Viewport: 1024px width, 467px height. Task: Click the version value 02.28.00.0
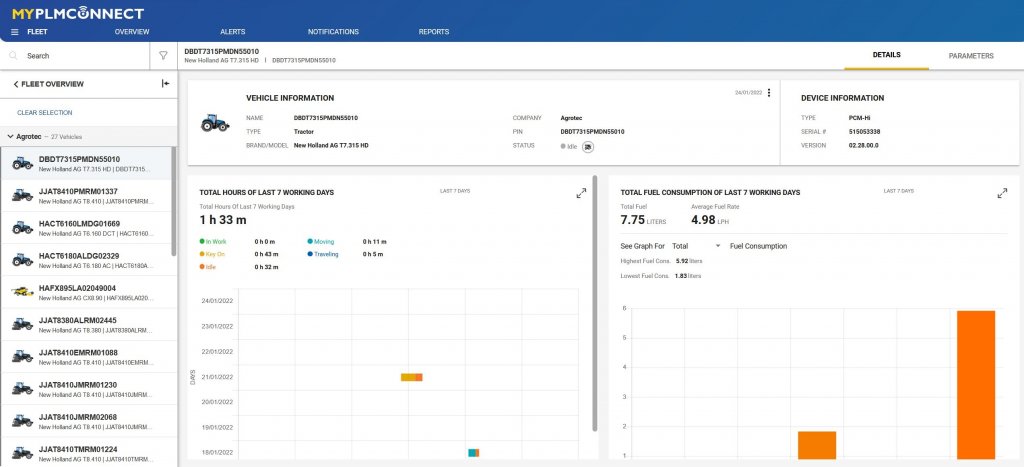click(864, 146)
